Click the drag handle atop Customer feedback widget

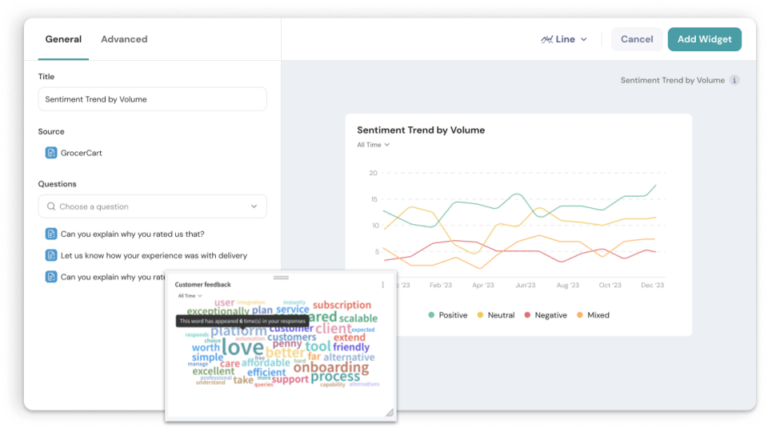click(x=281, y=277)
